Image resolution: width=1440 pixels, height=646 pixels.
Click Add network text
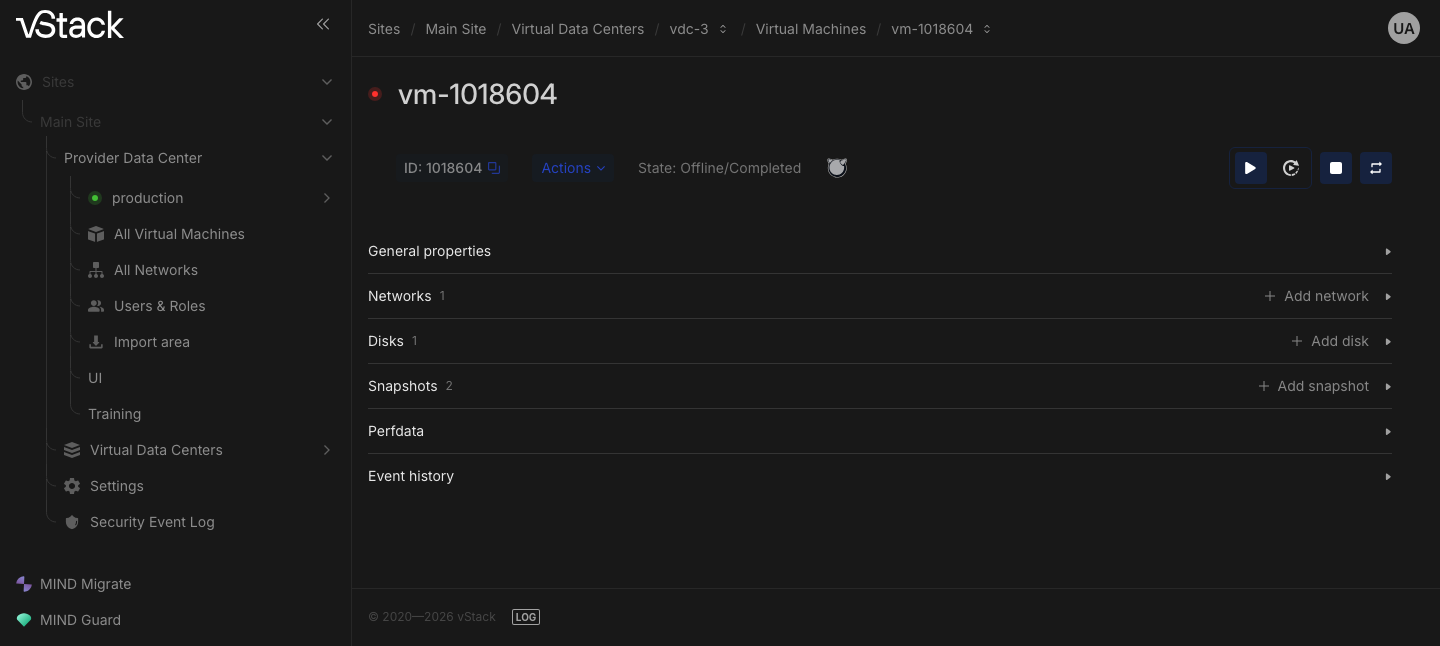pos(1326,296)
